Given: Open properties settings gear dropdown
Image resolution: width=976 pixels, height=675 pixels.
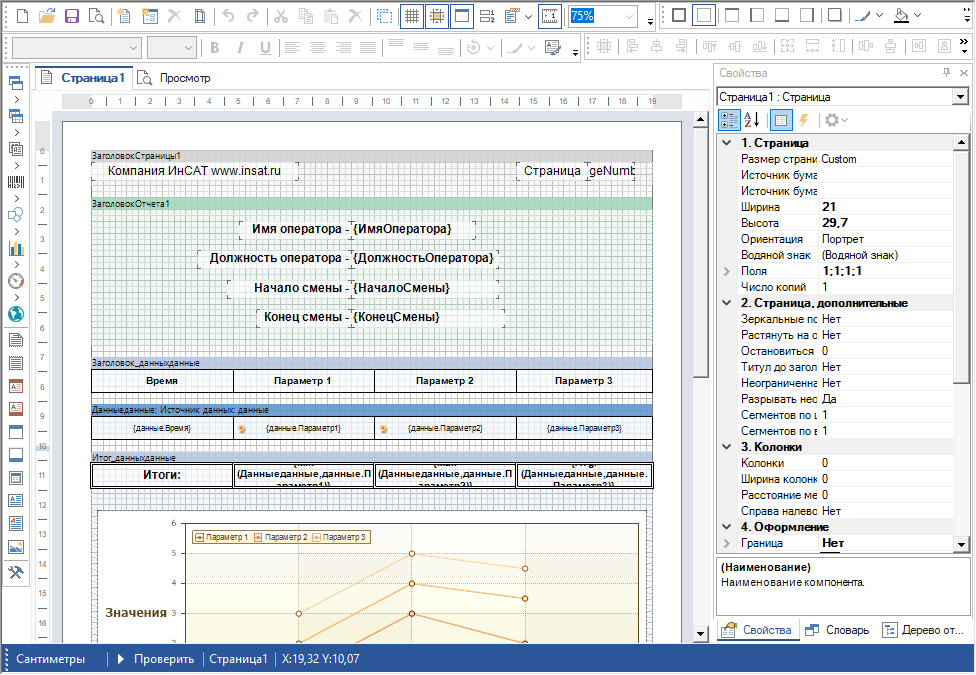Looking at the screenshot, I should click(836, 120).
